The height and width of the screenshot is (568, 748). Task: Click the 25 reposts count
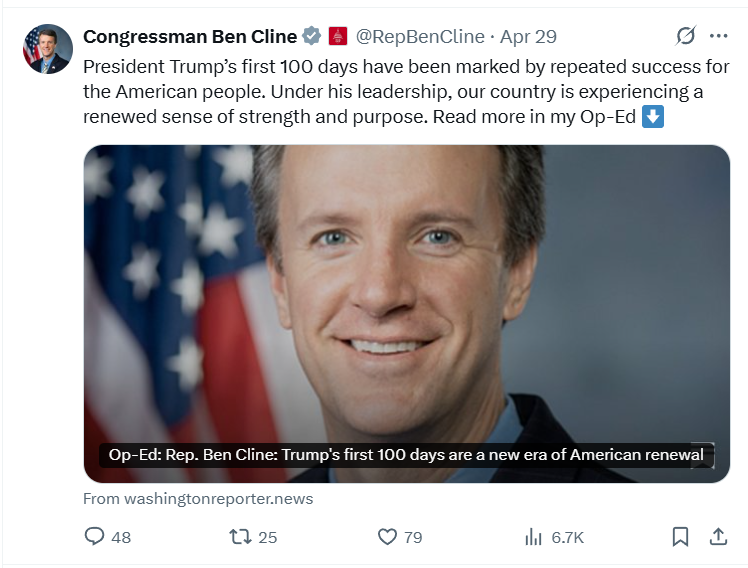click(268, 537)
